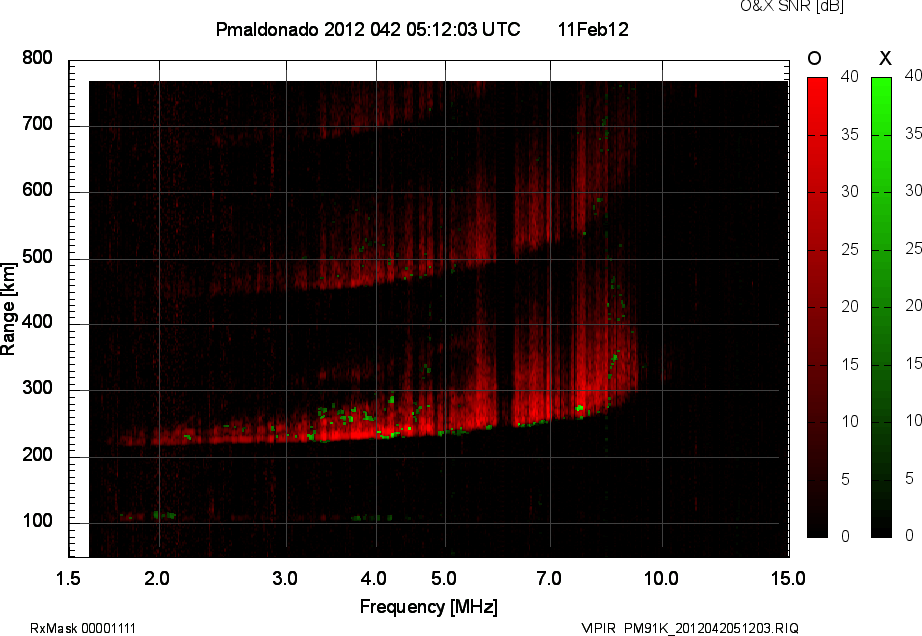Click the red O-mode SNR color bar

(817, 307)
